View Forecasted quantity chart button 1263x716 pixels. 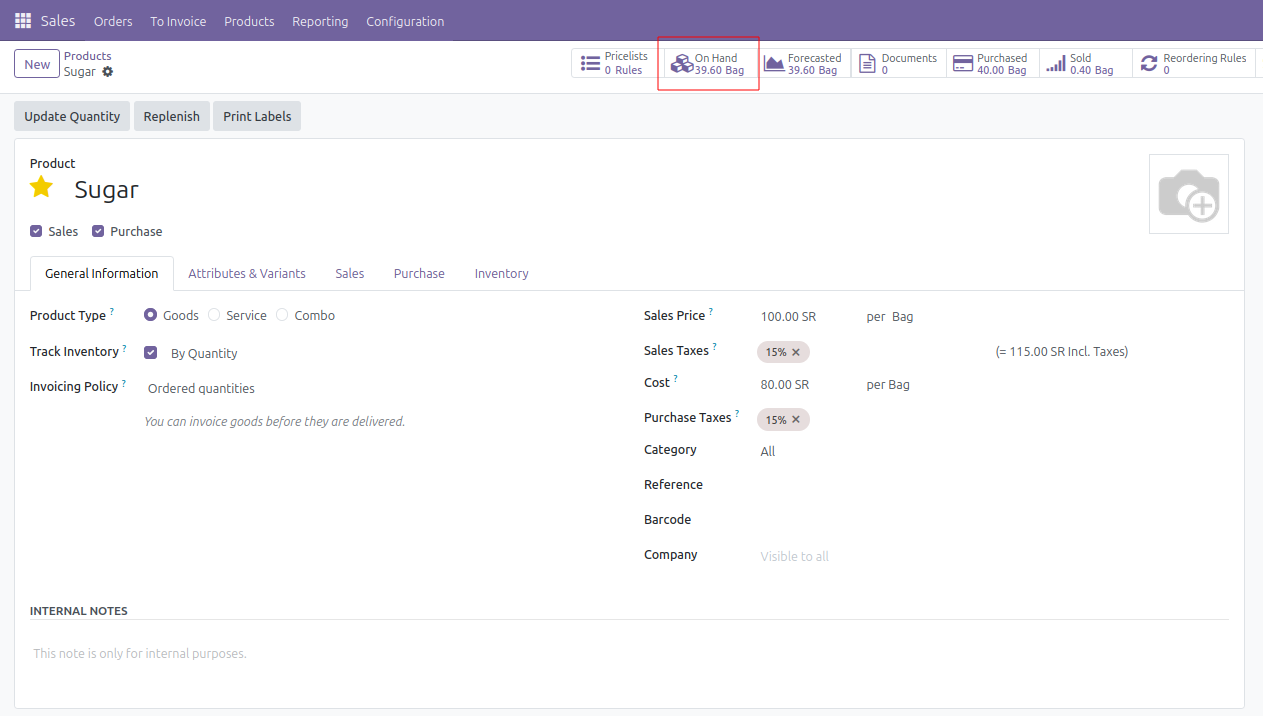[802, 64]
